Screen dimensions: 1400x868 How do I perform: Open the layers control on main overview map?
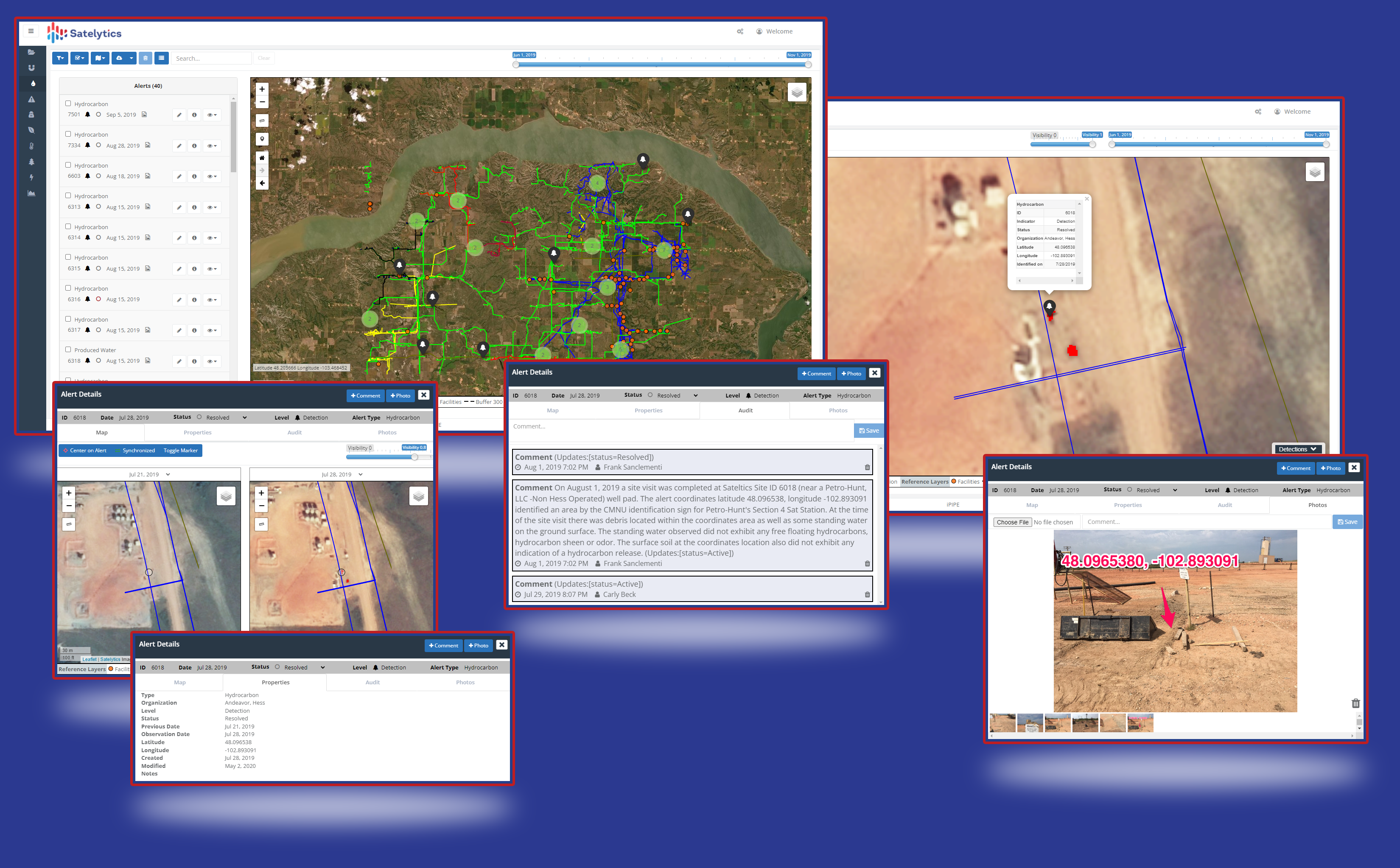(x=797, y=92)
